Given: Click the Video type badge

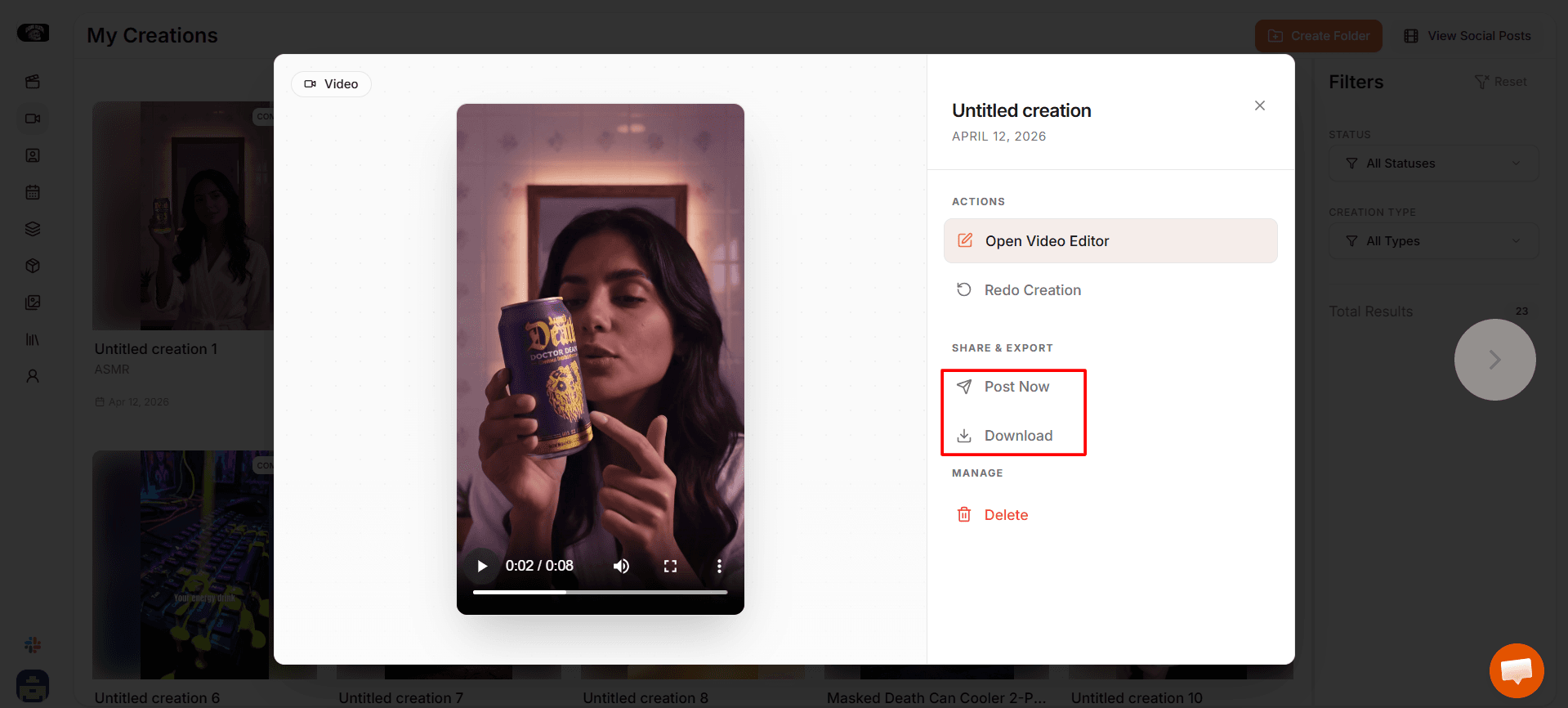Looking at the screenshot, I should click(x=331, y=84).
